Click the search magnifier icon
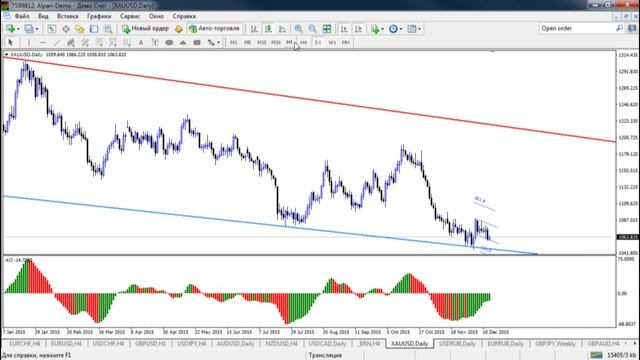The width and height of the screenshot is (640, 360). click(619, 28)
